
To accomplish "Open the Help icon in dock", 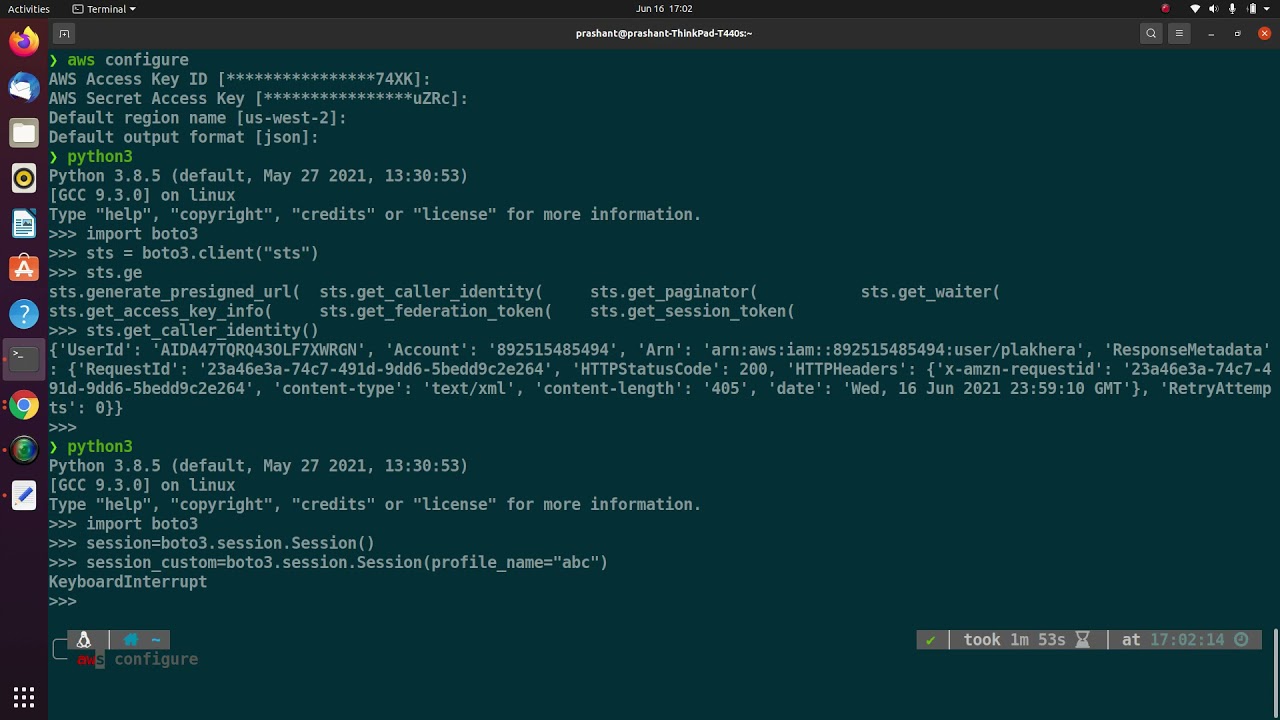I will click(x=24, y=314).
